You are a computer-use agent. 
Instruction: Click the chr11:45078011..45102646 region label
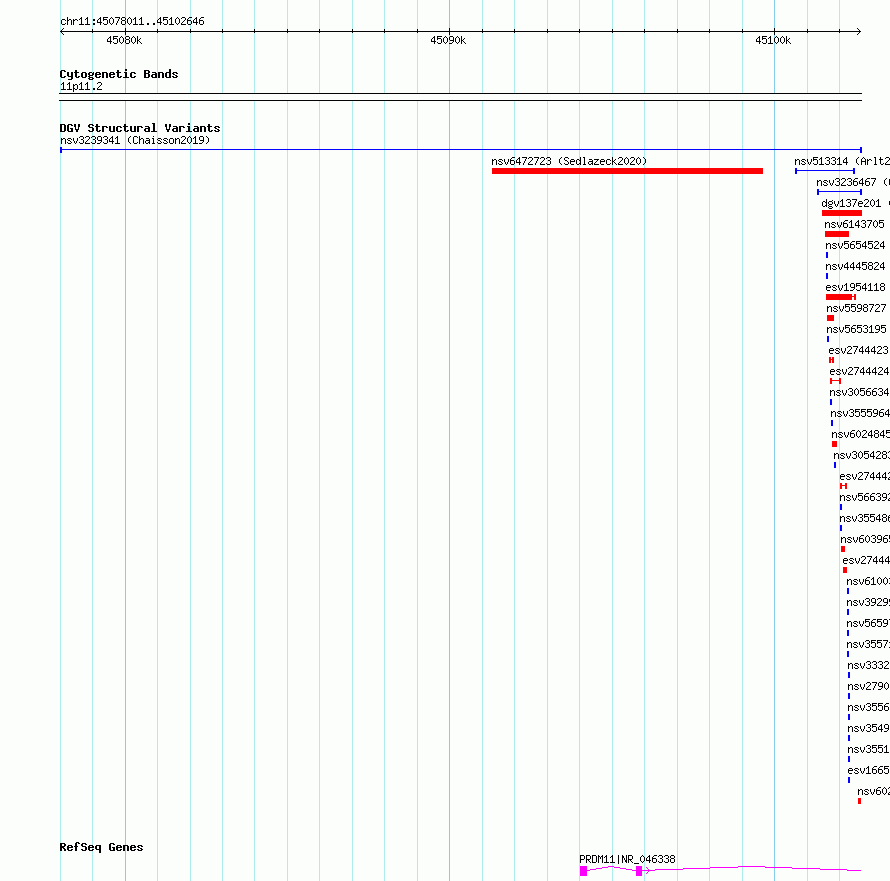click(x=132, y=22)
